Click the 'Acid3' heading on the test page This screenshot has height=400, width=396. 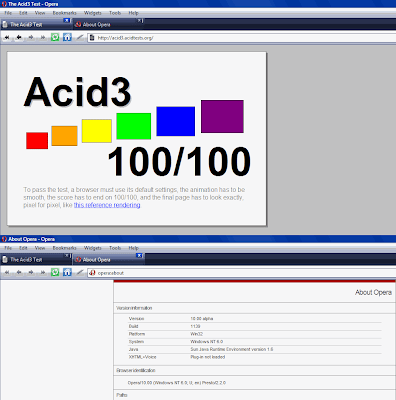coord(77,92)
